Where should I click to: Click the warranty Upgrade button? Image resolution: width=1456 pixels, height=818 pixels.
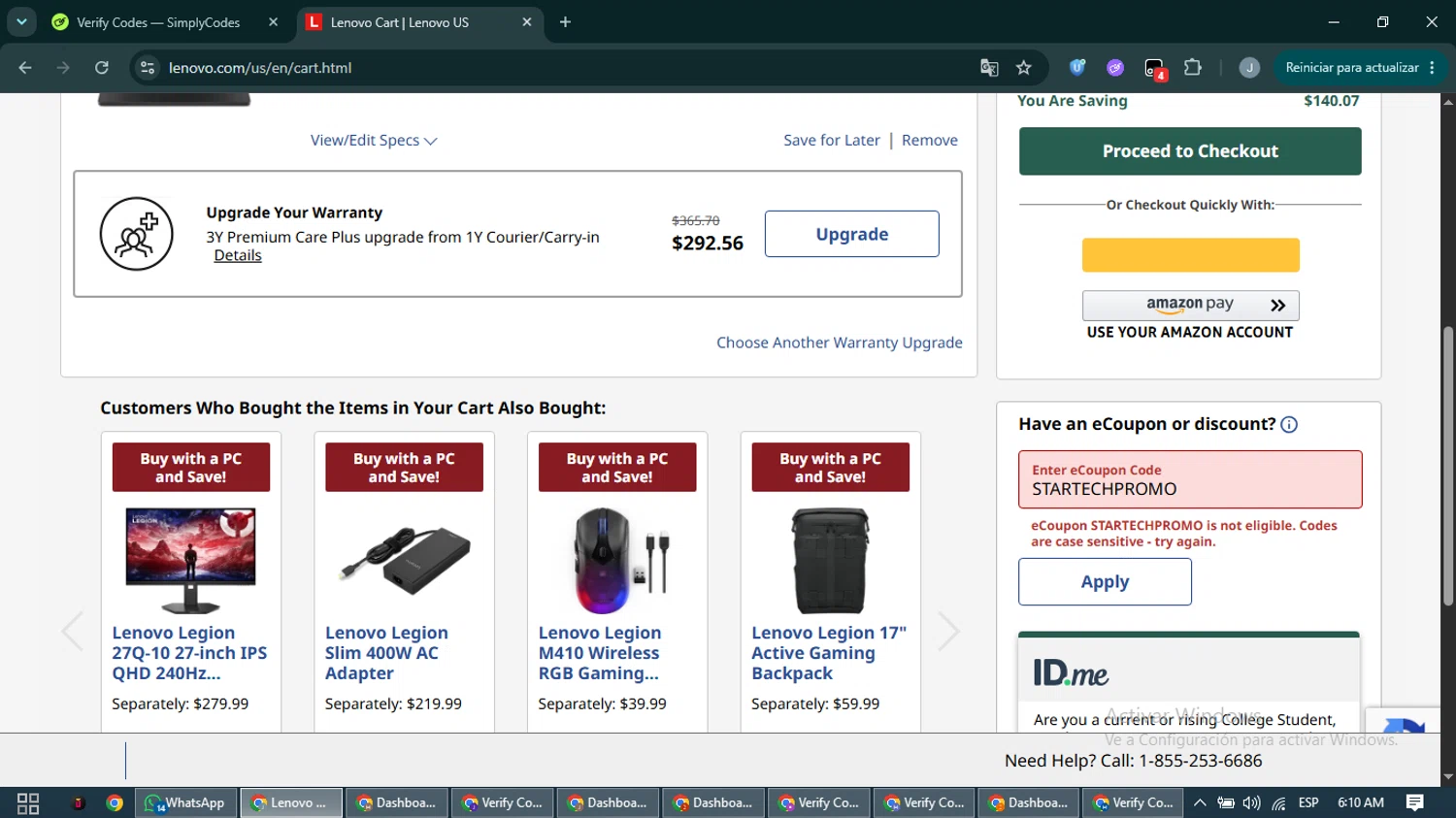click(852, 234)
